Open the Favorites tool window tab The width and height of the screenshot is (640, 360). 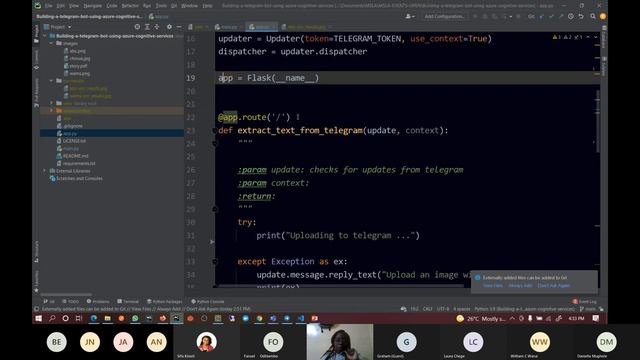(36, 281)
